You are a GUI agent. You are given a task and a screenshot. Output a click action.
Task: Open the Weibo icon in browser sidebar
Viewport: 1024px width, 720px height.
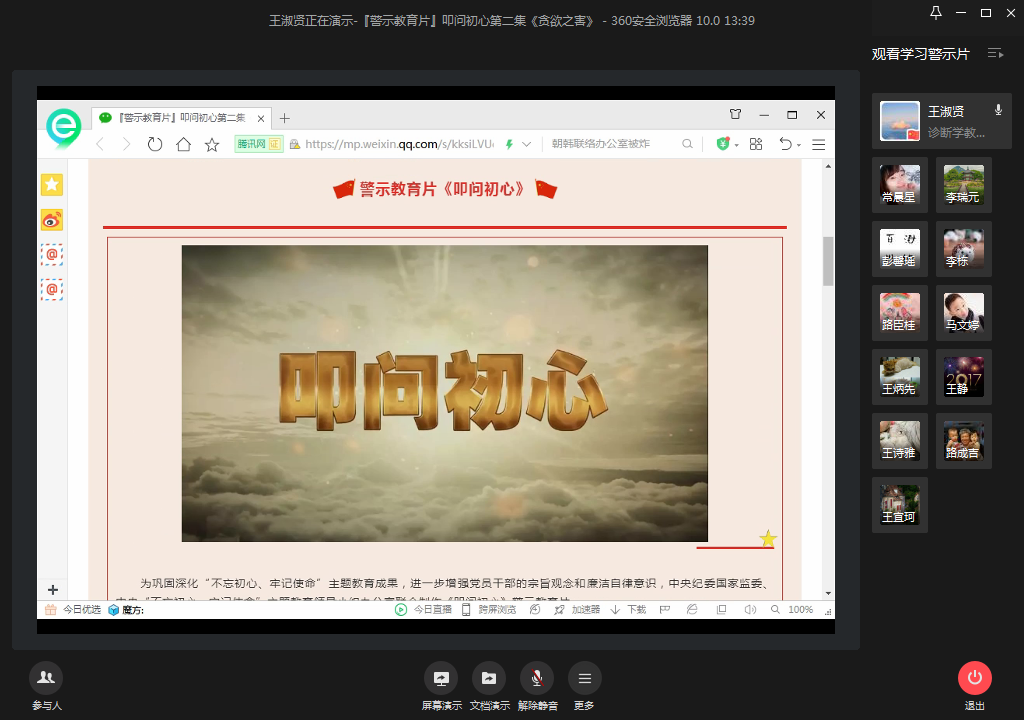[52, 220]
